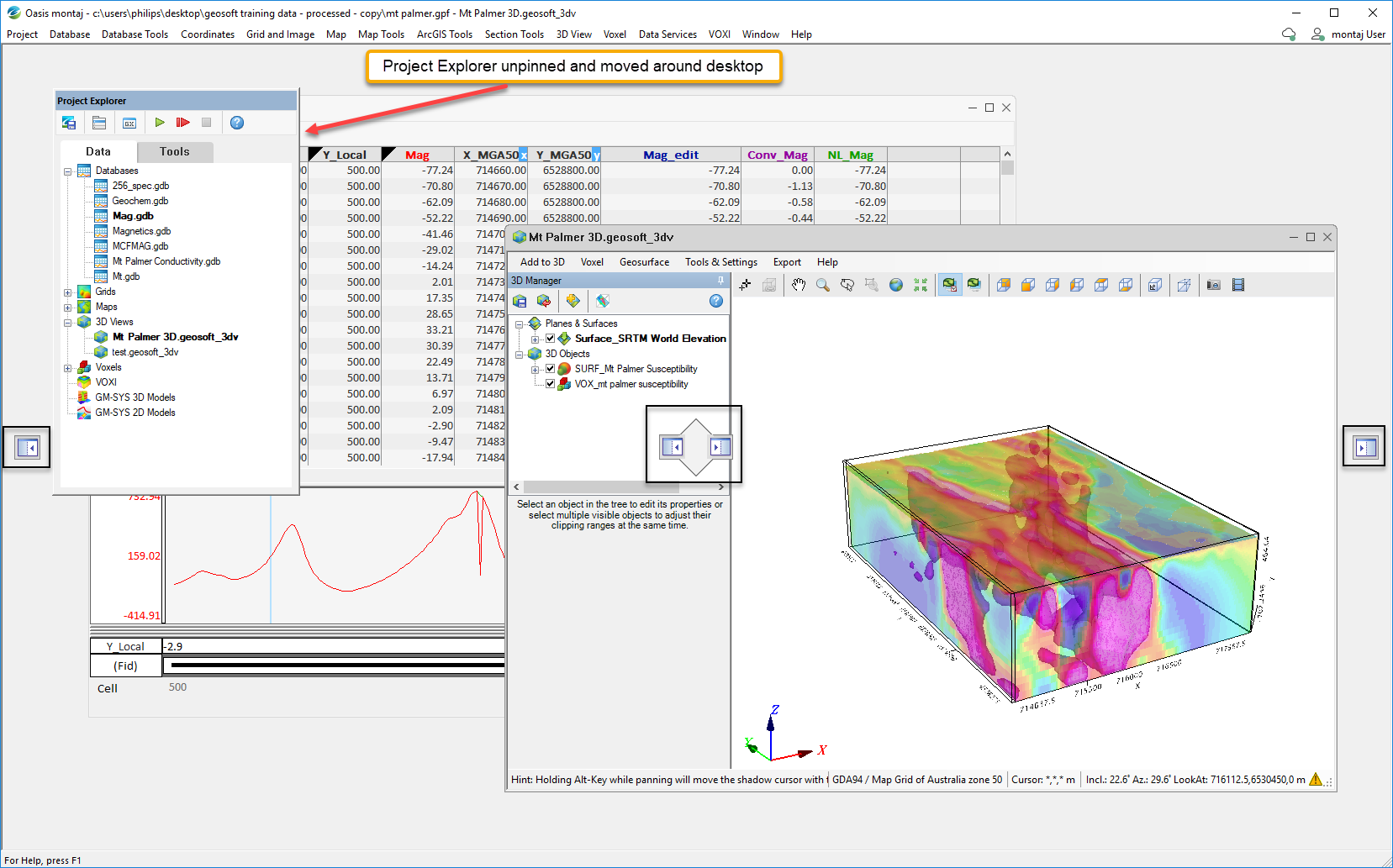Screen dimensions: 1393x868
Task: Open Add to 3D menu in 3D viewer
Action: 542,262
